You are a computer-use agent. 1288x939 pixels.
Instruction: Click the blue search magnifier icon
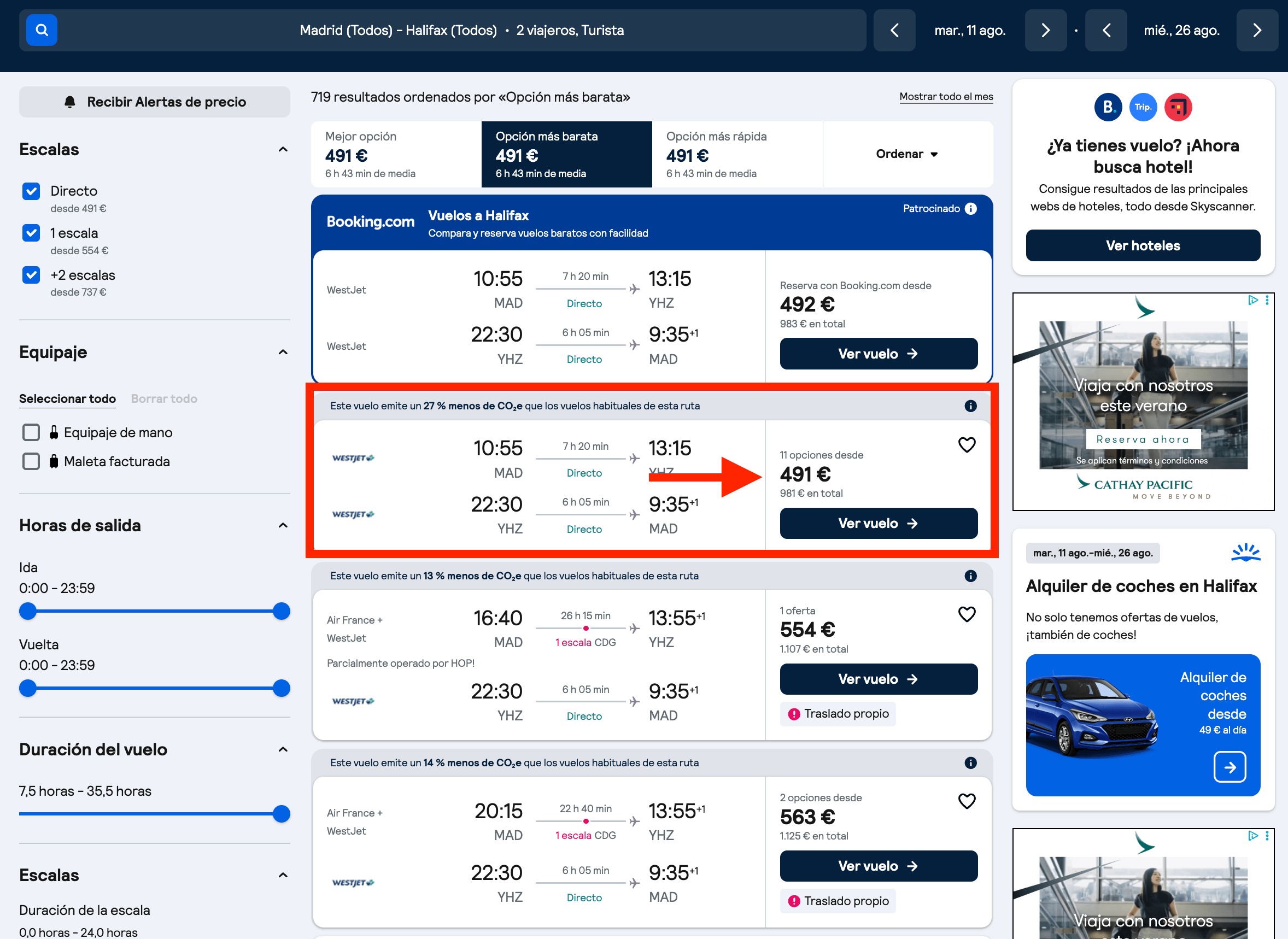click(x=42, y=30)
